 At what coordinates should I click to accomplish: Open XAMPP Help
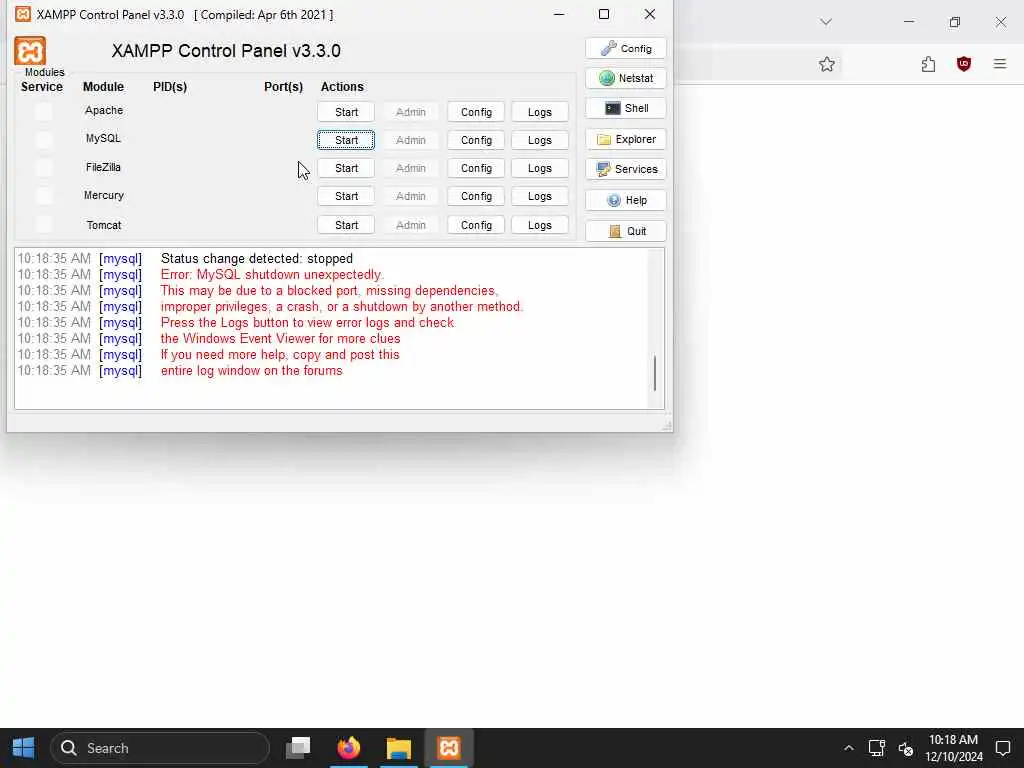625,200
